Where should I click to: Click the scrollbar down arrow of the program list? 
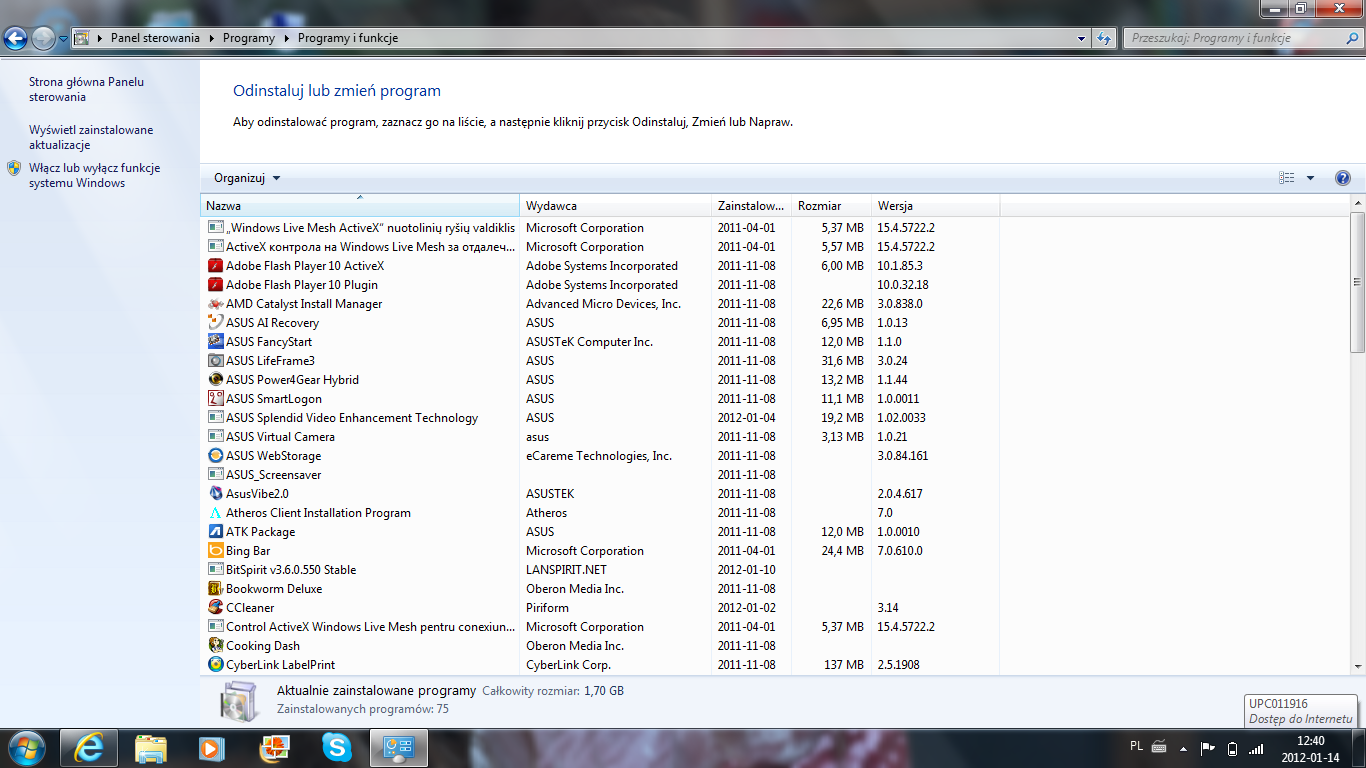(1357, 666)
